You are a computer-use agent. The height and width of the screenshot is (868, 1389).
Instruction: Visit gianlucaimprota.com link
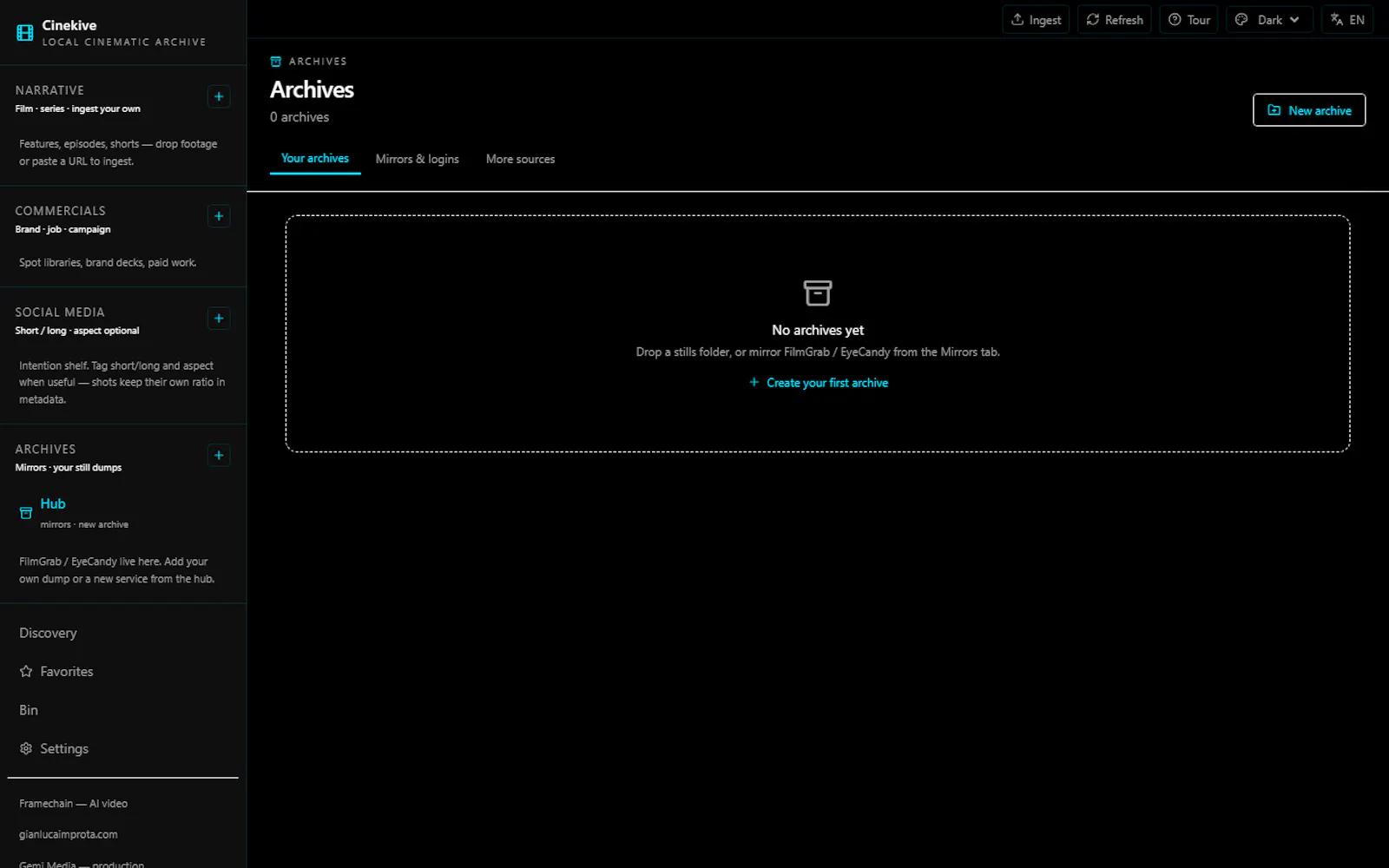[68, 834]
